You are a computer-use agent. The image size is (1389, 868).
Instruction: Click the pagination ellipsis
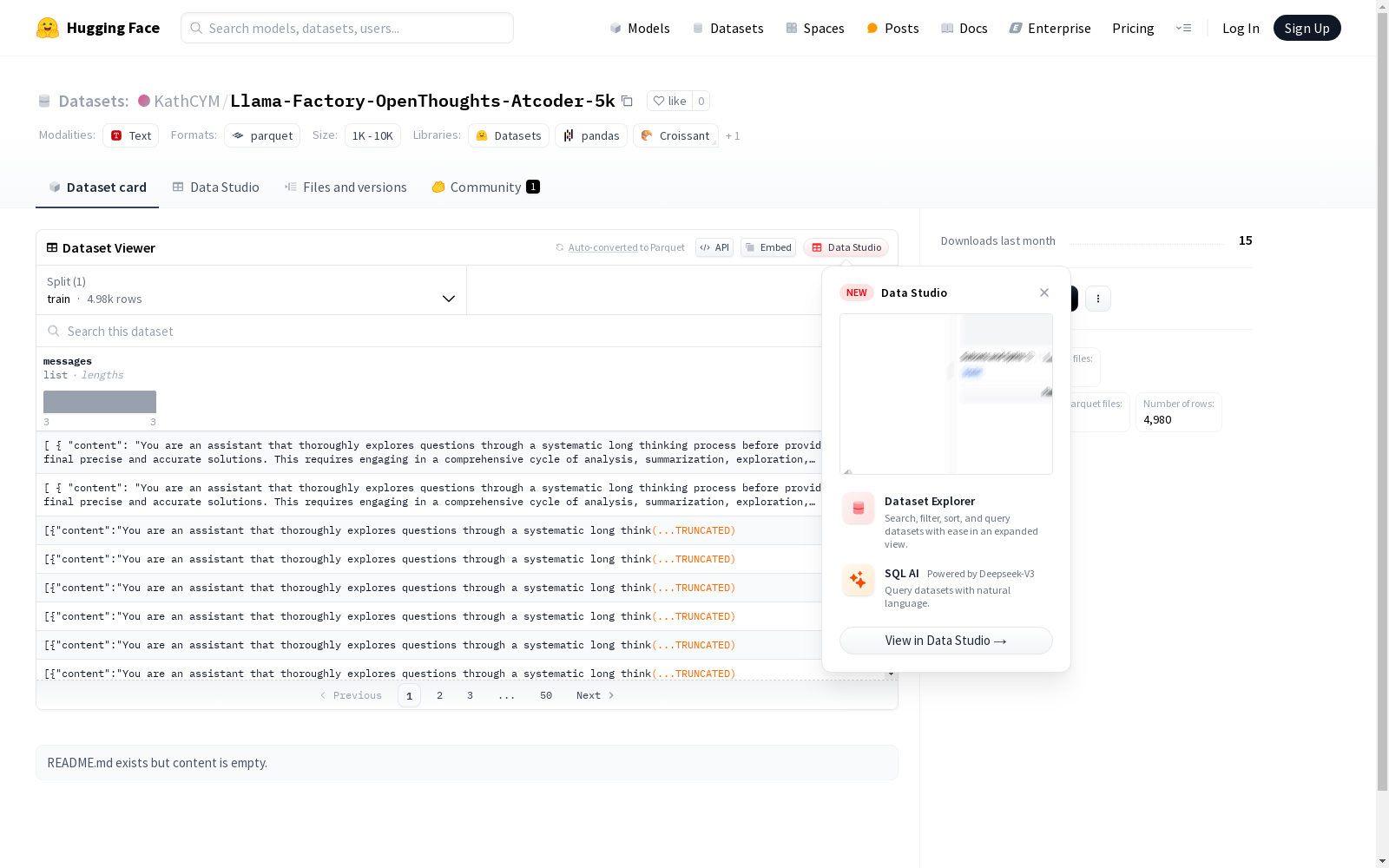click(507, 695)
